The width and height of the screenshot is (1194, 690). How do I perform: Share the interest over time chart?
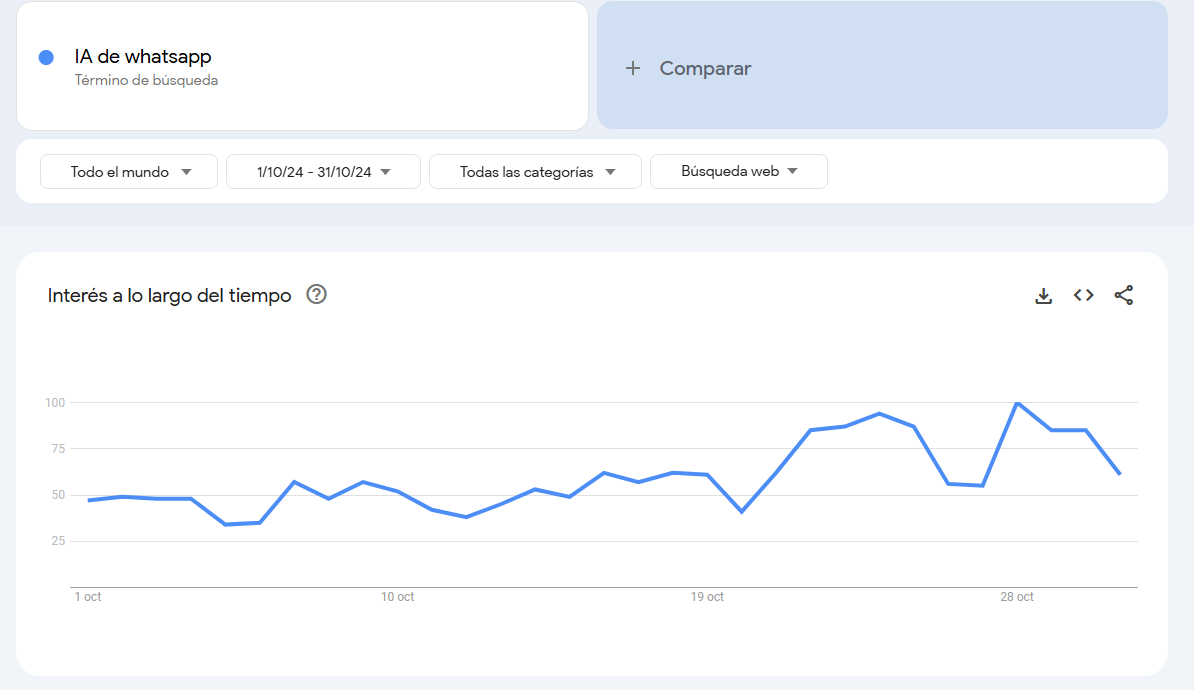(x=1123, y=295)
